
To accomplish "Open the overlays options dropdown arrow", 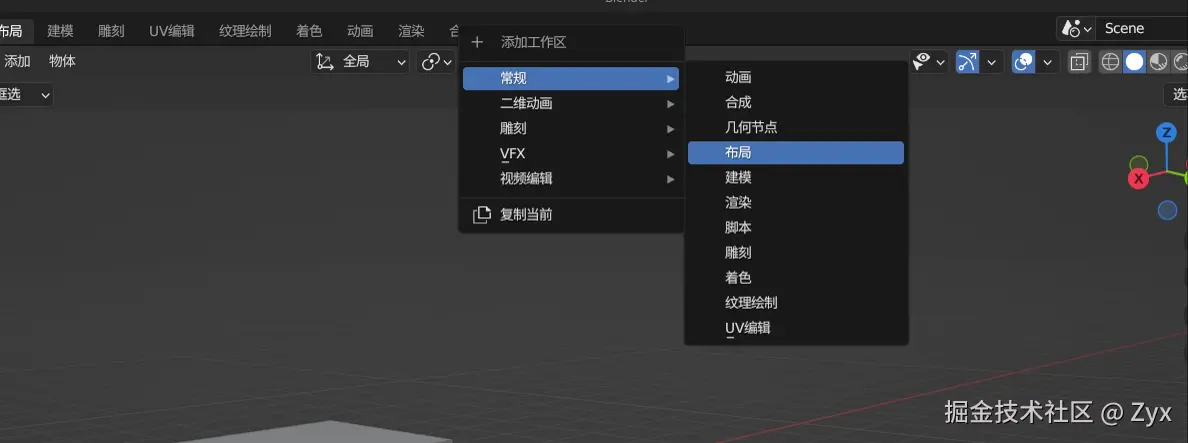I will 1048,62.
